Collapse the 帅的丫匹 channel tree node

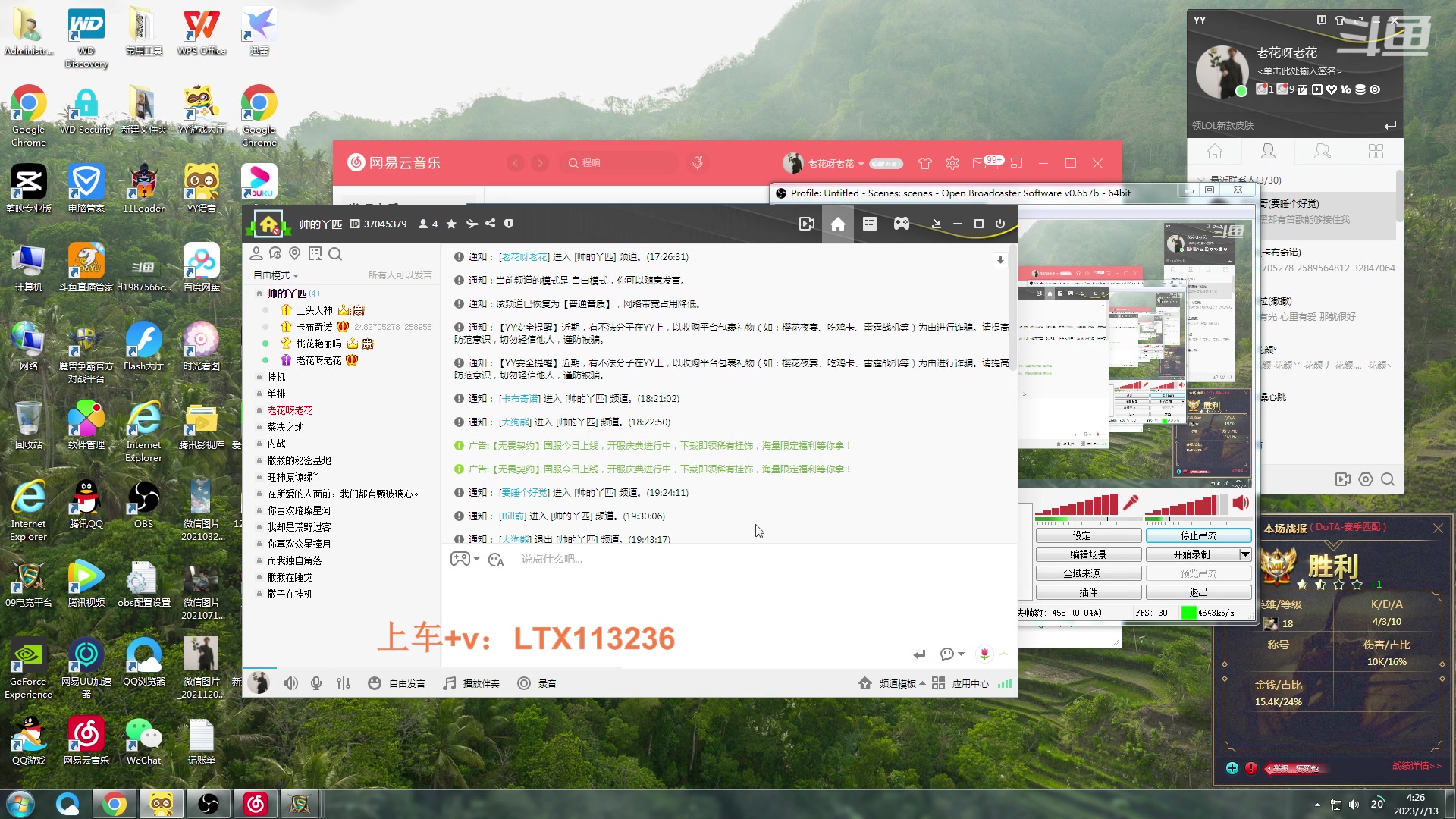(259, 293)
